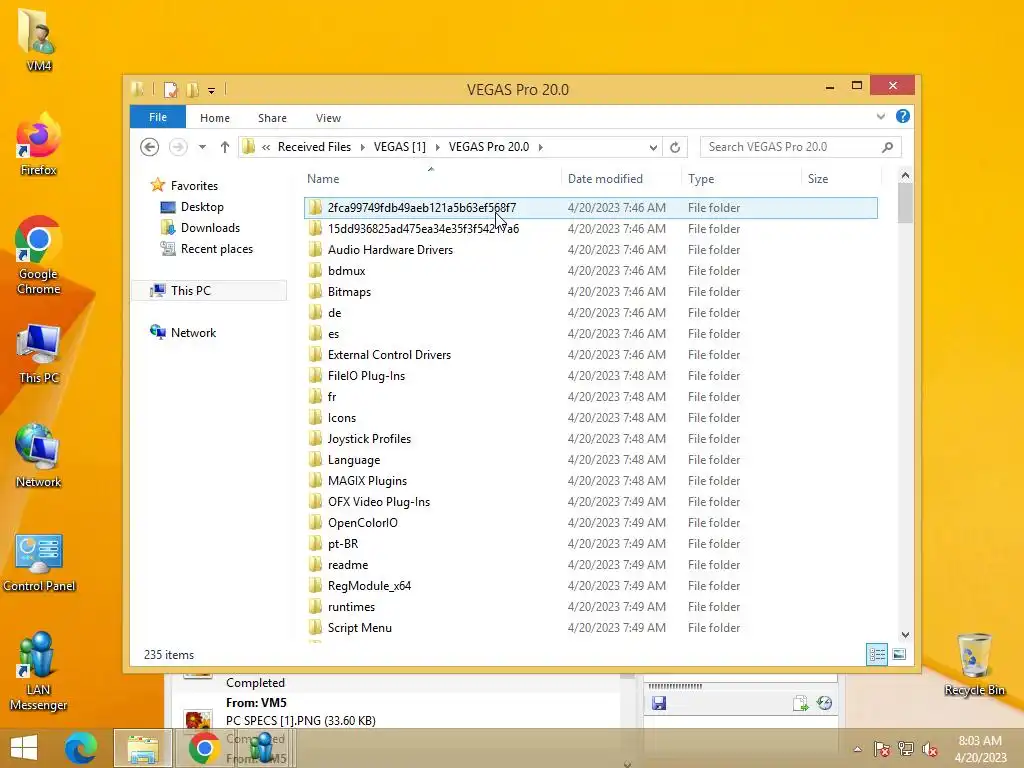Screen dimensions: 1024x768
Task: Expand the ribbon chevron
Action: pyautogui.click(x=880, y=117)
